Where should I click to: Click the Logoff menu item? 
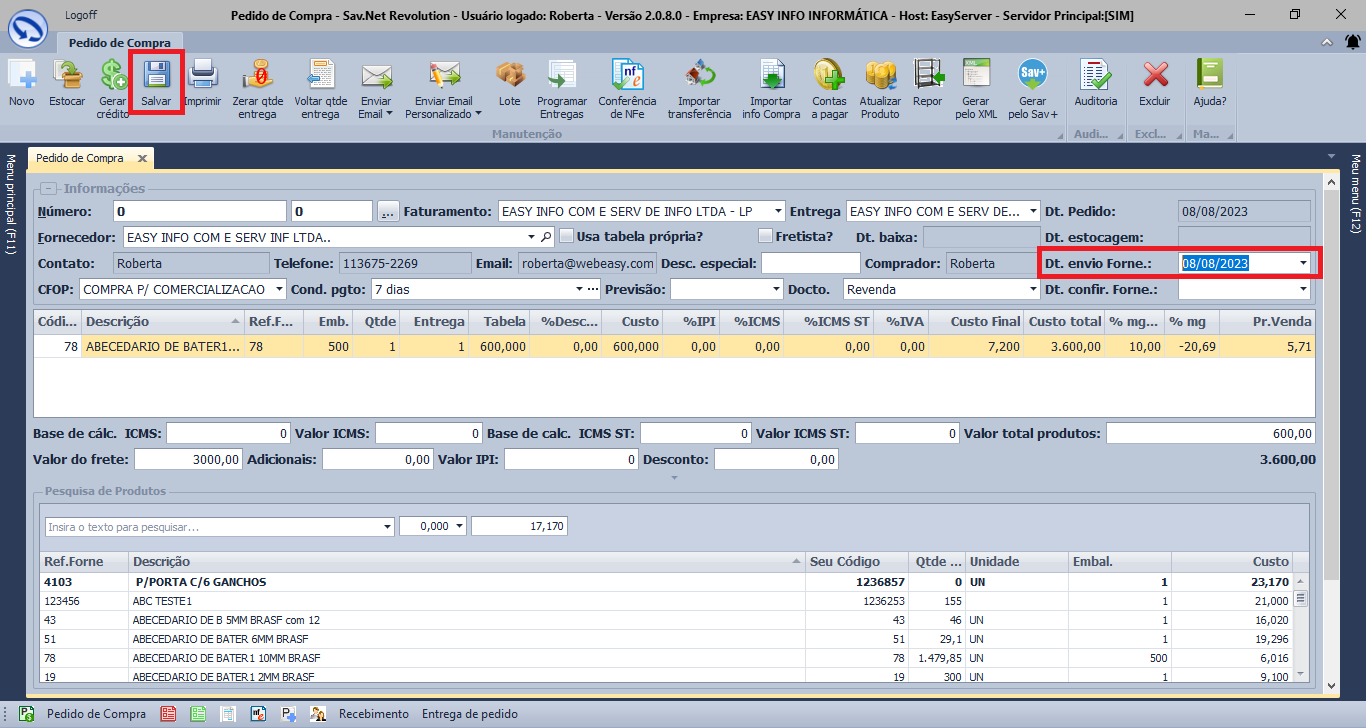[81, 16]
